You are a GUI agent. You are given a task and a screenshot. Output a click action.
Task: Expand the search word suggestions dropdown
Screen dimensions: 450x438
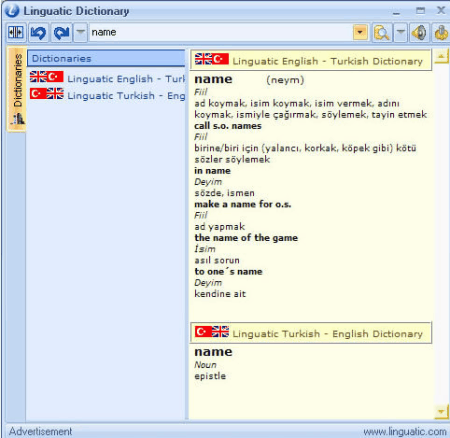click(x=360, y=32)
